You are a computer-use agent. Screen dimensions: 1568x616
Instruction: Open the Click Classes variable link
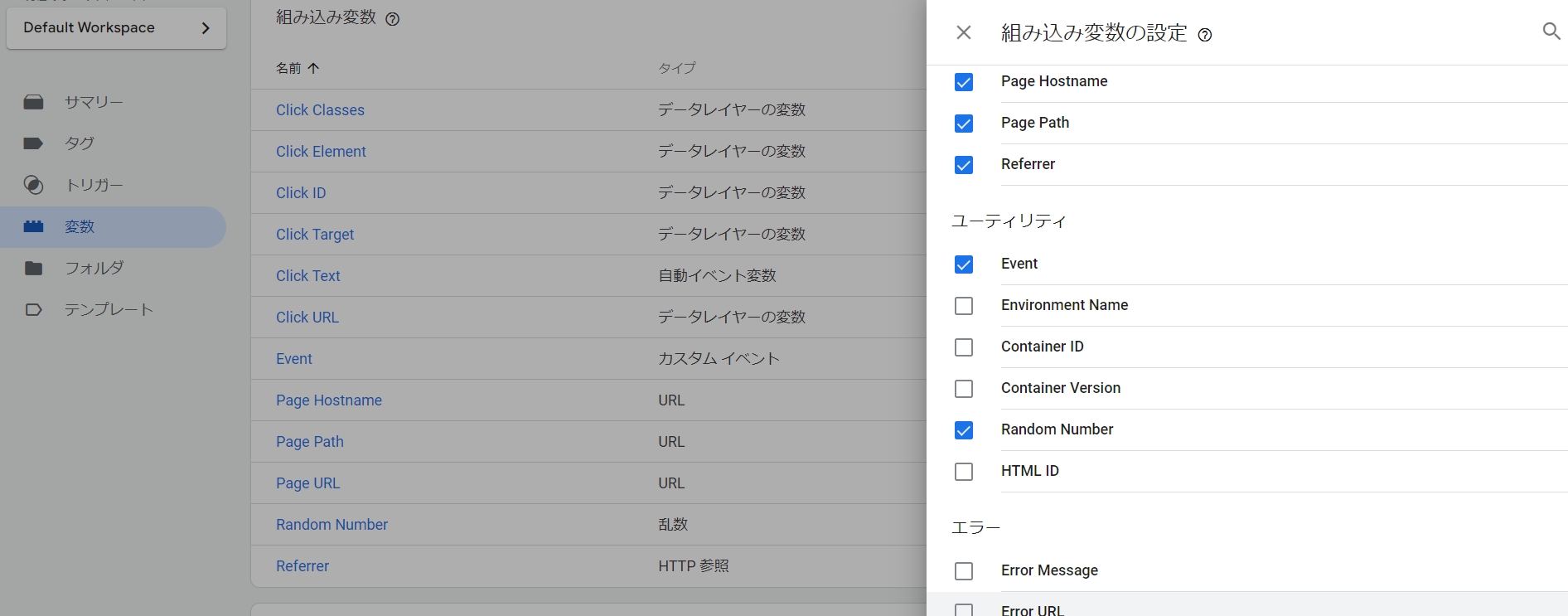(320, 110)
